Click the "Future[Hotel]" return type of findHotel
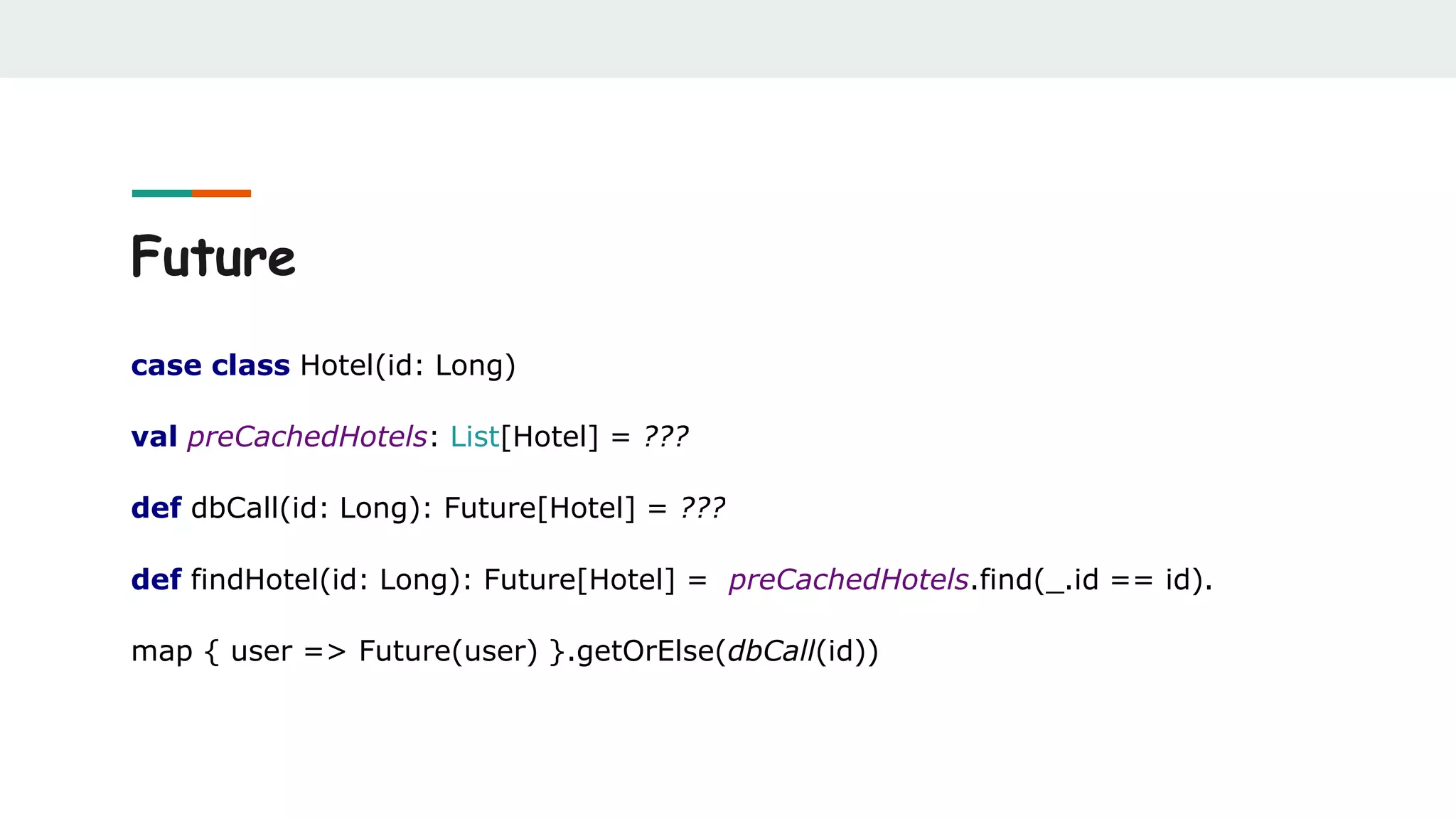The height and width of the screenshot is (819, 1456). point(579,579)
